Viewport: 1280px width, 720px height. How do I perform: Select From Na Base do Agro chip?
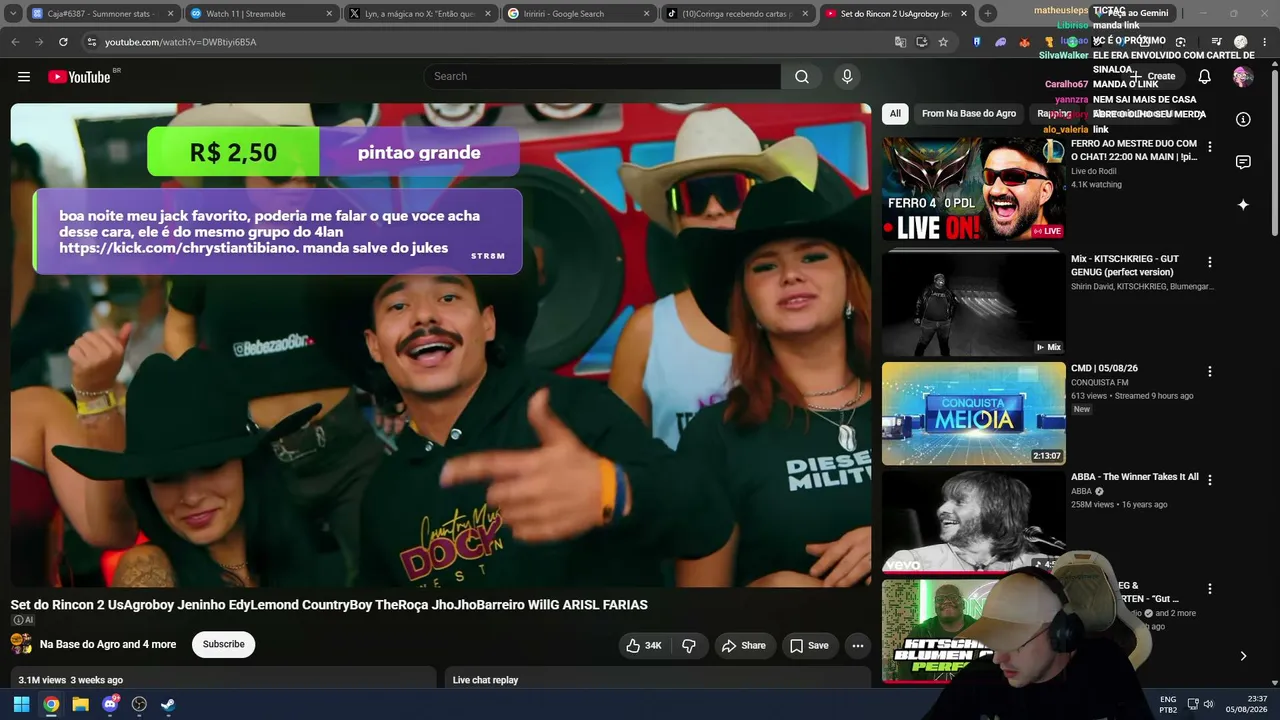click(x=968, y=114)
